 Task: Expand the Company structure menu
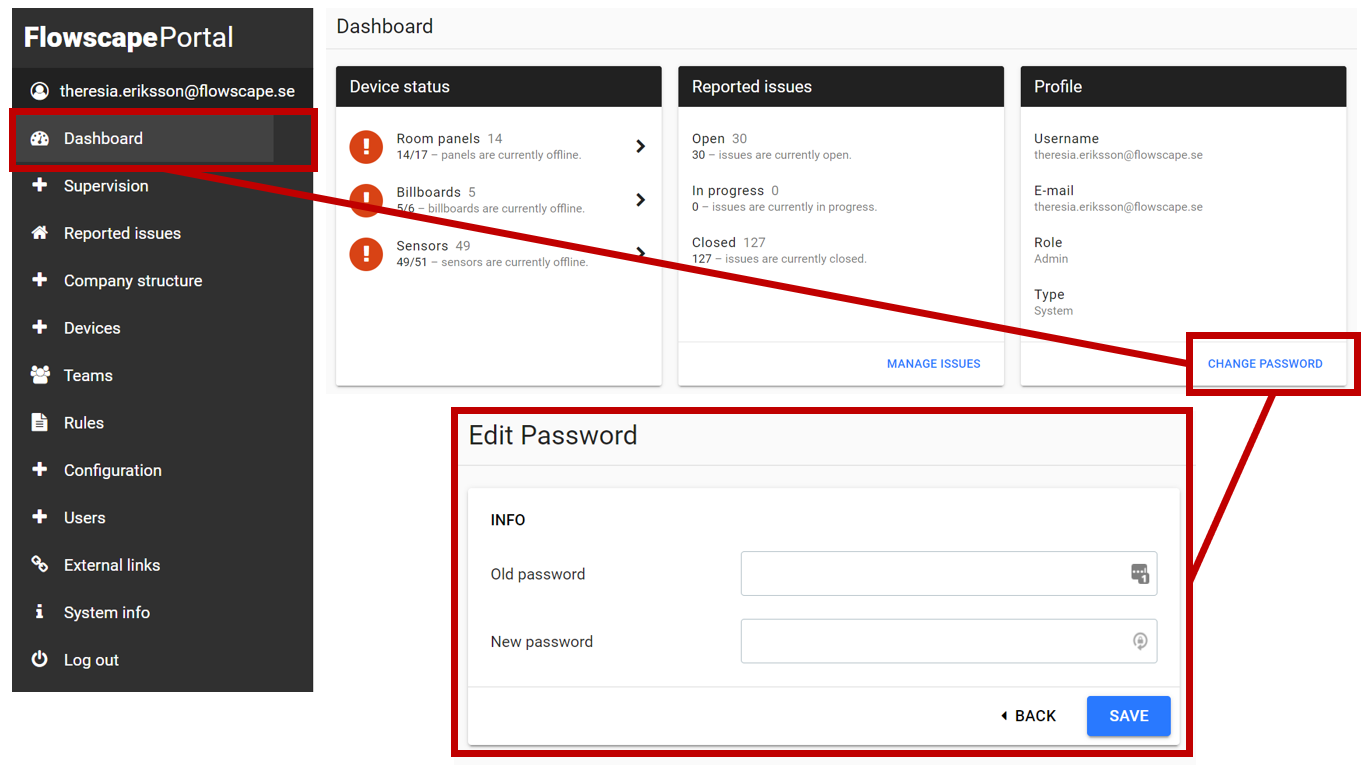tap(162, 280)
